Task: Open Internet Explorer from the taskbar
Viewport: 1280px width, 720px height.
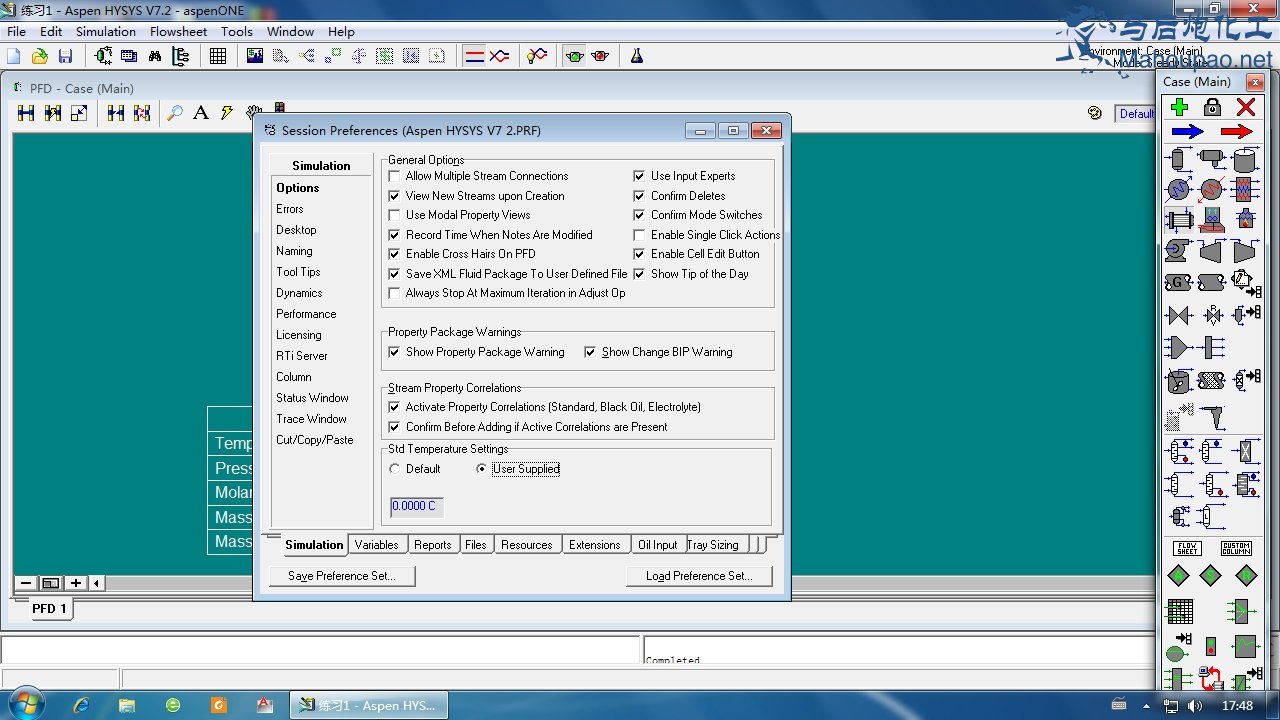Action: [81, 705]
